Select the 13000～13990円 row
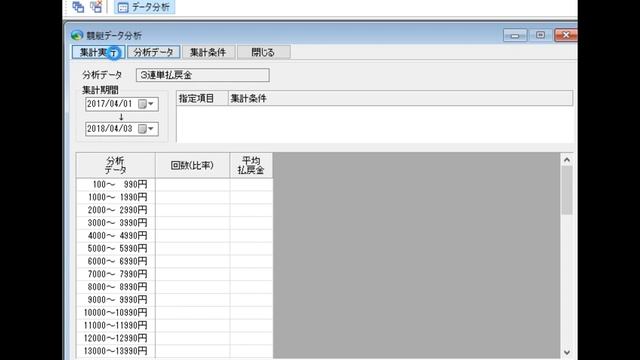The width and height of the screenshot is (640, 360). 174,351
